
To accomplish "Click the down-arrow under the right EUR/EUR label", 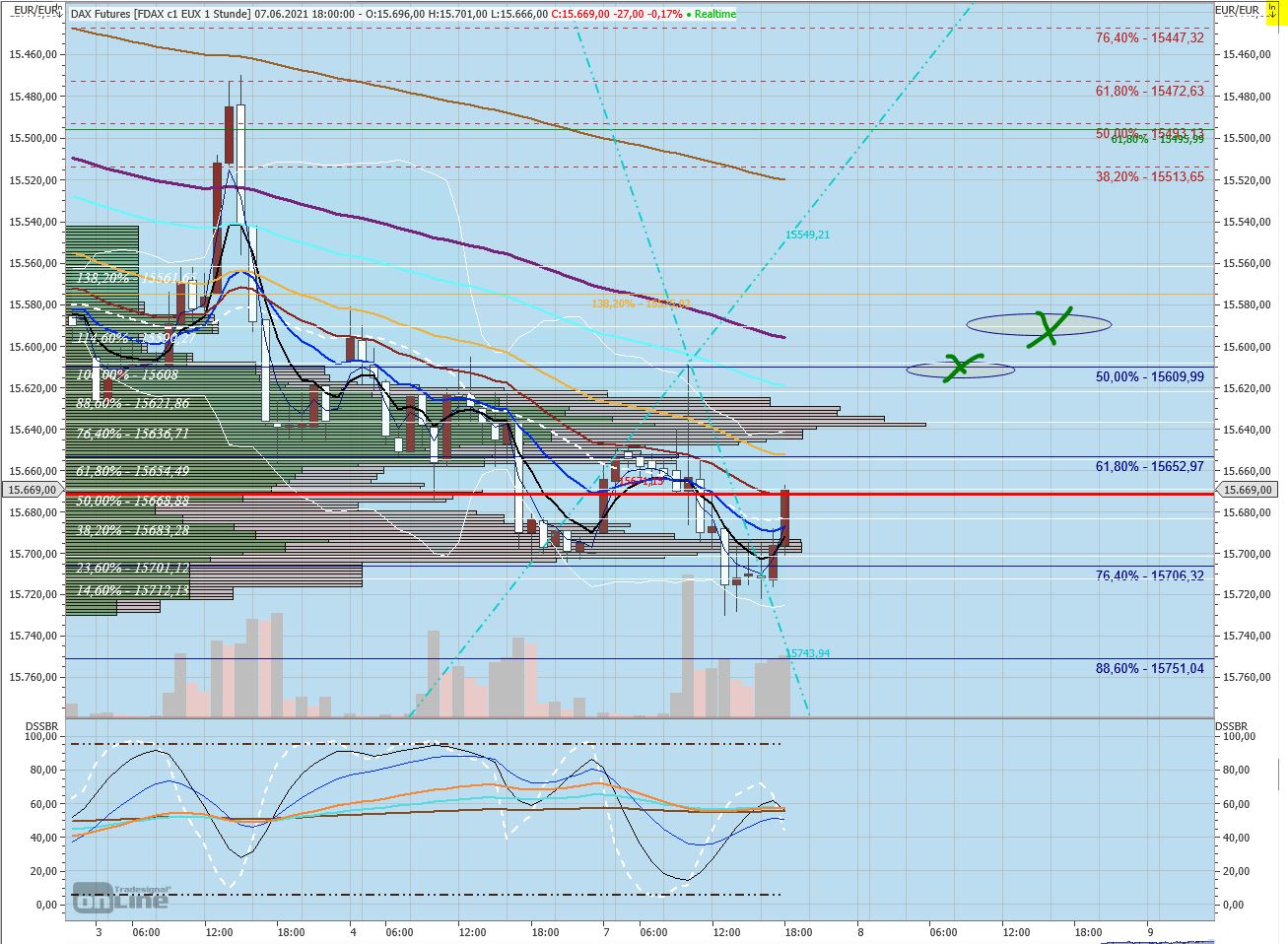I will tap(1272, 15).
